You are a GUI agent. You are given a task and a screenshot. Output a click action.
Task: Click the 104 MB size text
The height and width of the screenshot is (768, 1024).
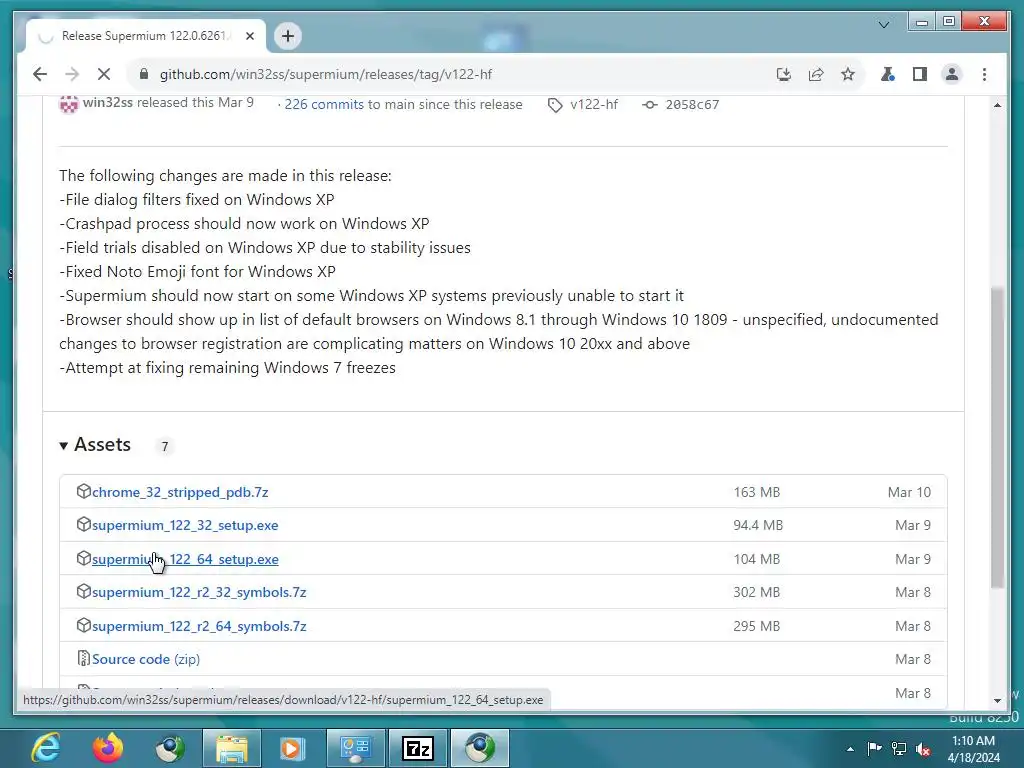pos(756,560)
